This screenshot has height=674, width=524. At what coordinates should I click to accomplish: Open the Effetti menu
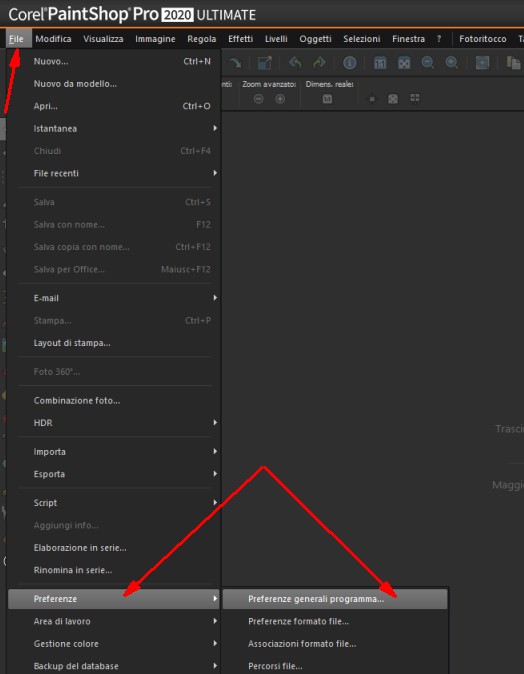[x=240, y=39]
